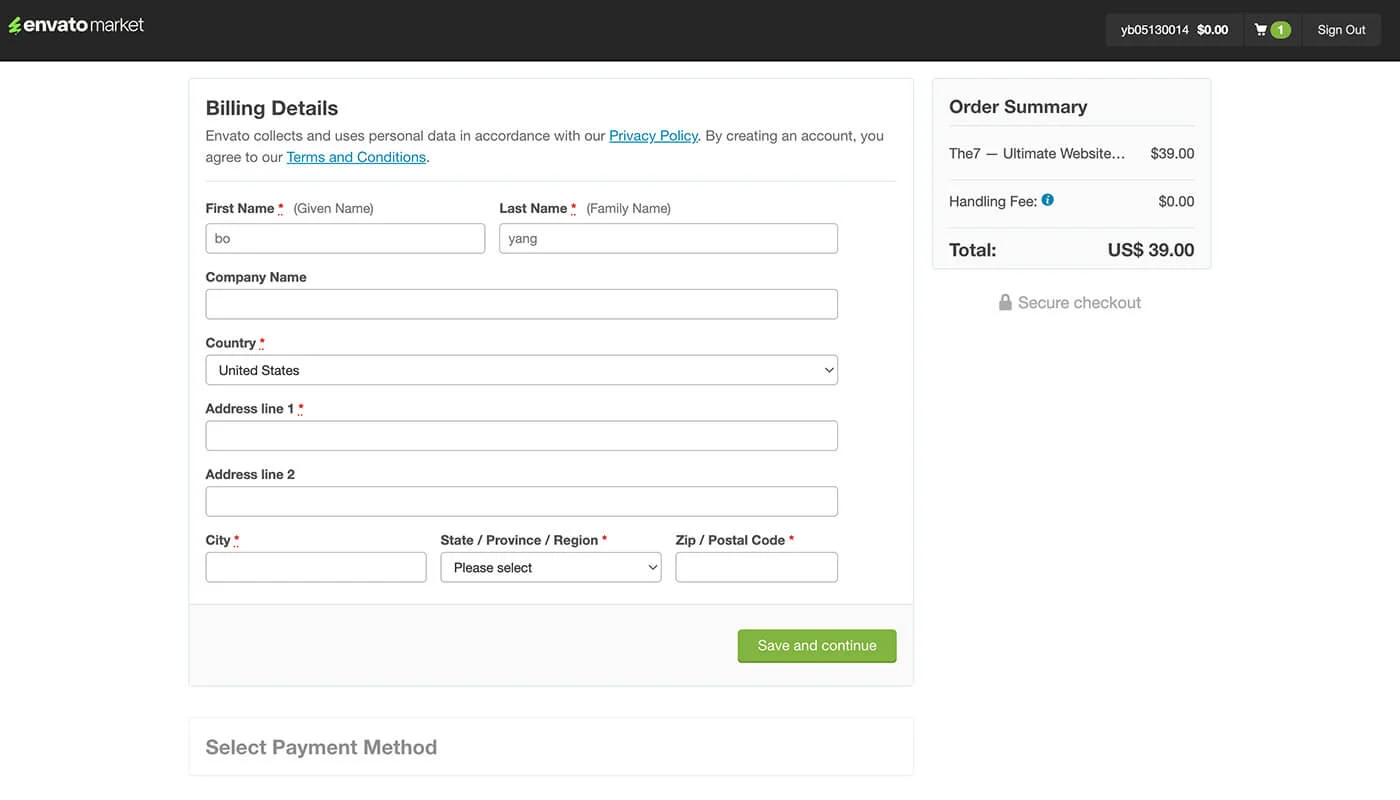Click the Address line 2 field
Image resolution: width=1400 pixels, height=800 pixels.
click(521, 501)
